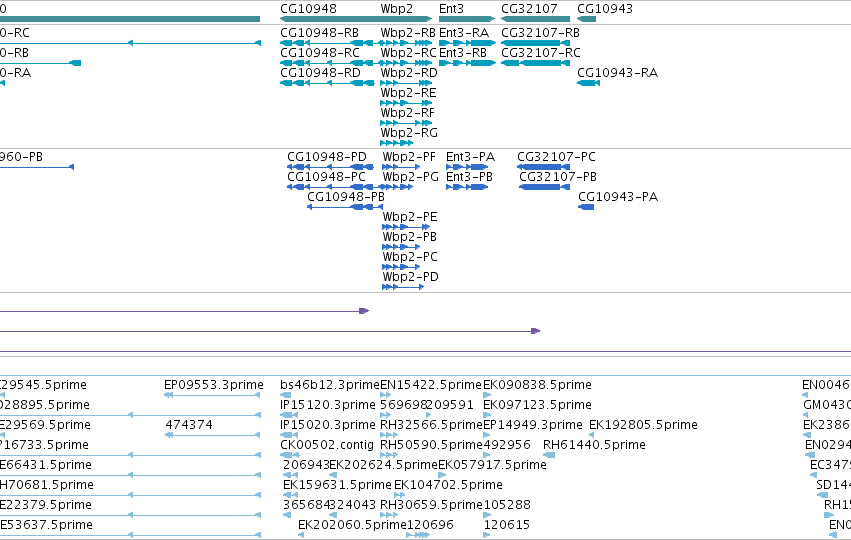Select transcript CG10948-RC
The width and height of the screenshot is (851, 540).
320,53
